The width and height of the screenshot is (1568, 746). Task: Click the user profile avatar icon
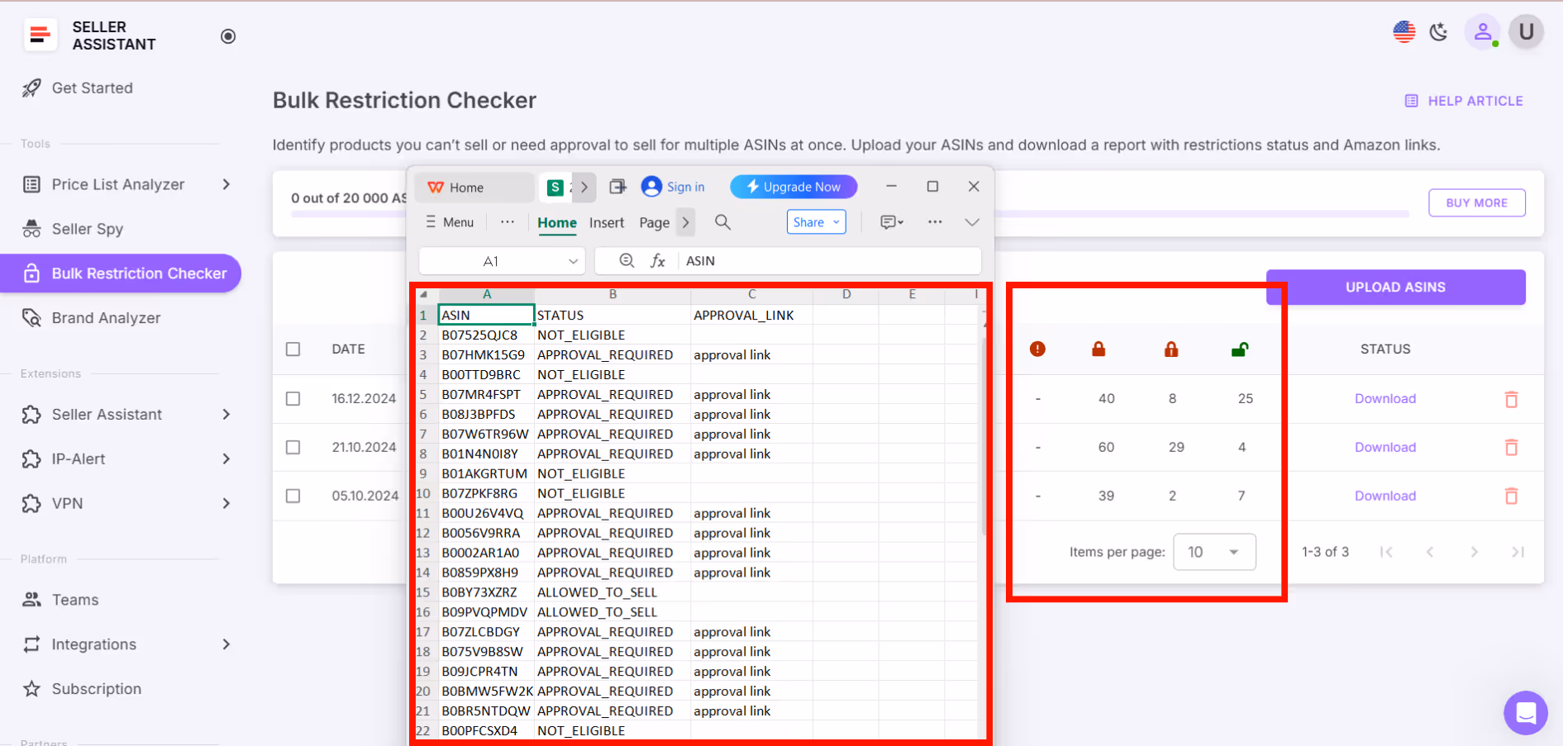[x=1482, y=32]
